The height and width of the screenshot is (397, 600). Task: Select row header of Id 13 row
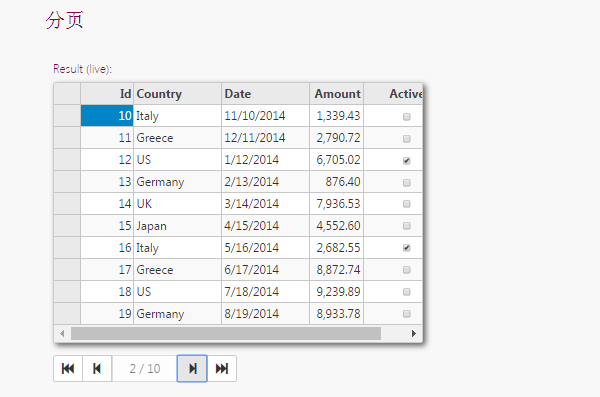67,181
